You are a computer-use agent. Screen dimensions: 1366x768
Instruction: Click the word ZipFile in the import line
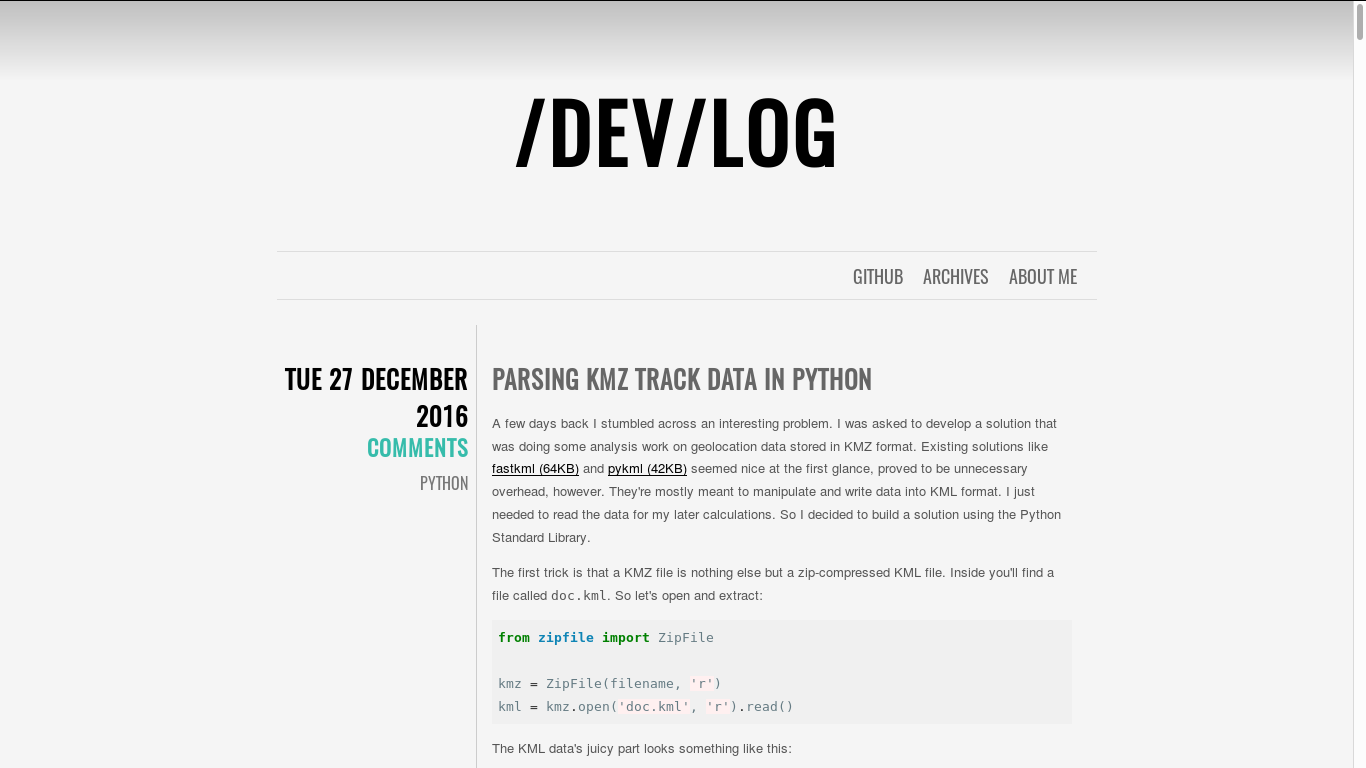click(686, 638)
